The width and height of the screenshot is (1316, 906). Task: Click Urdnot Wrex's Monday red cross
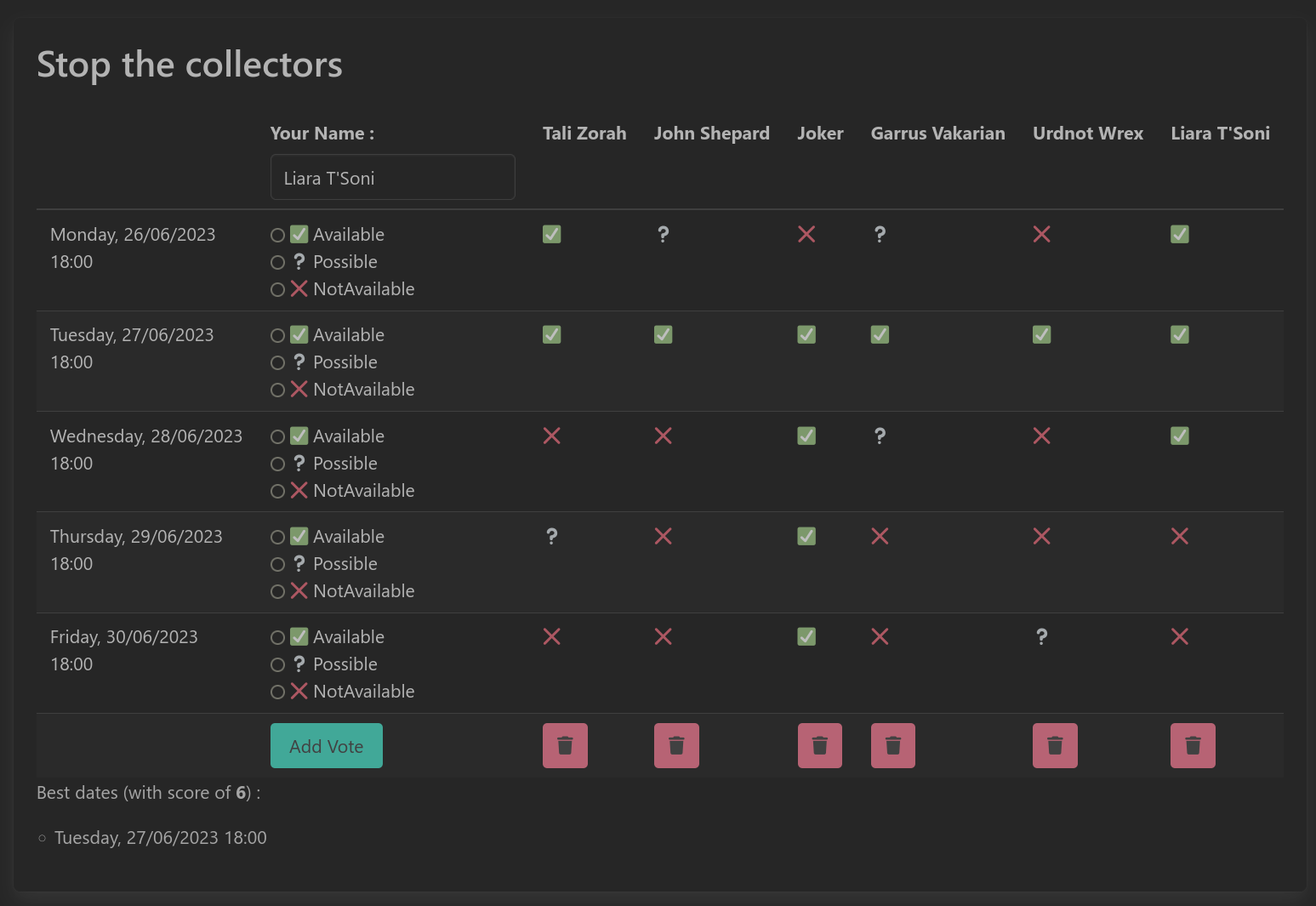[1042, 234]
